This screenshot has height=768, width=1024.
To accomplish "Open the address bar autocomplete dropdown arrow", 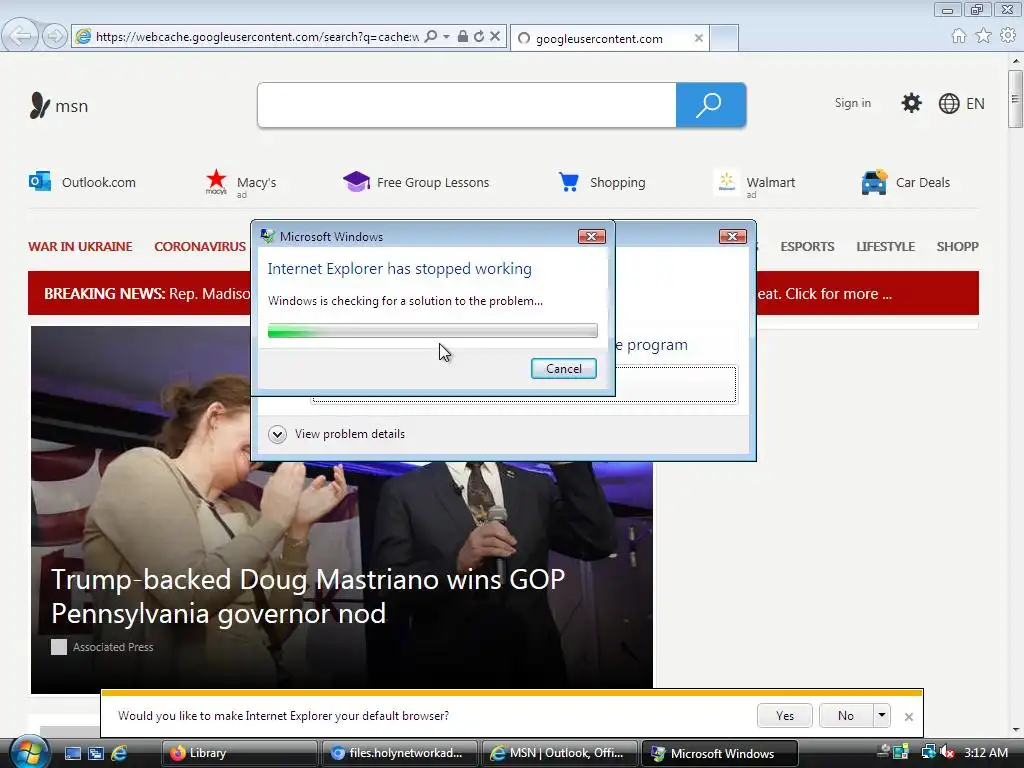I will click(446, 37).
